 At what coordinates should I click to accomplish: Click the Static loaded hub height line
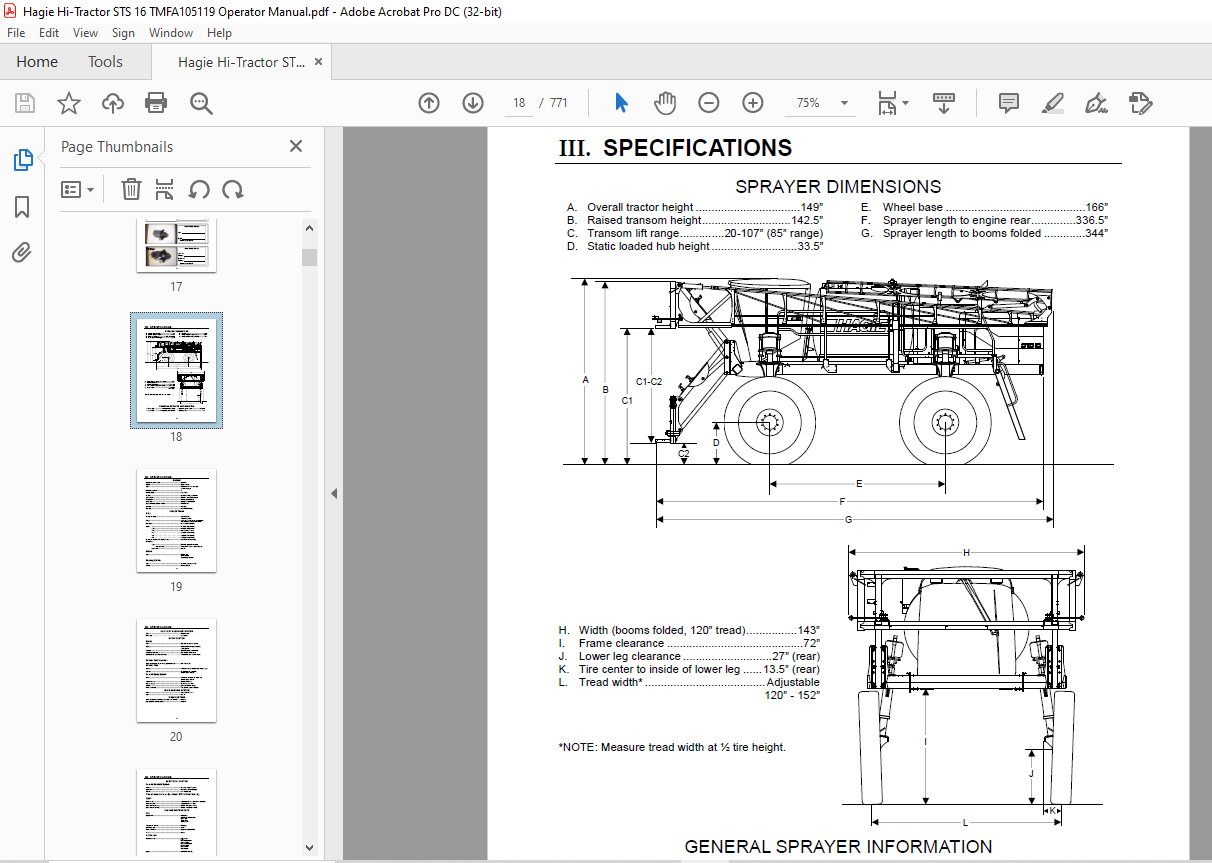pyautogui.click(x=695, y=246)
